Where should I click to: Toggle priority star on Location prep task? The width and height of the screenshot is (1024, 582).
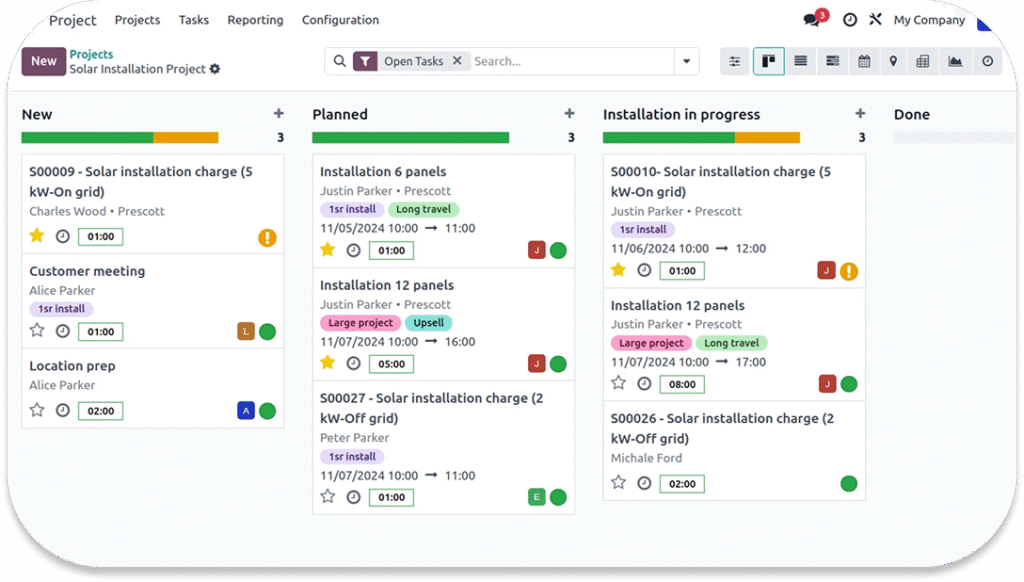coord(37,410)
